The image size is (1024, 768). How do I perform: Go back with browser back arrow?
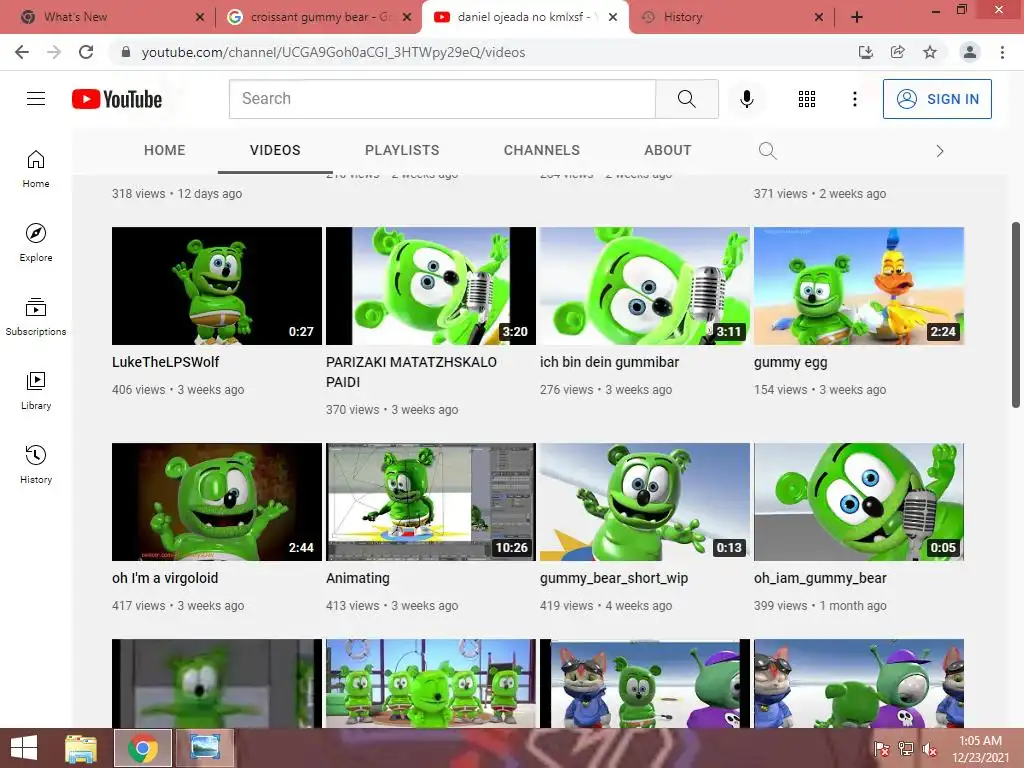pyautogui.click(x=22, y=52)
